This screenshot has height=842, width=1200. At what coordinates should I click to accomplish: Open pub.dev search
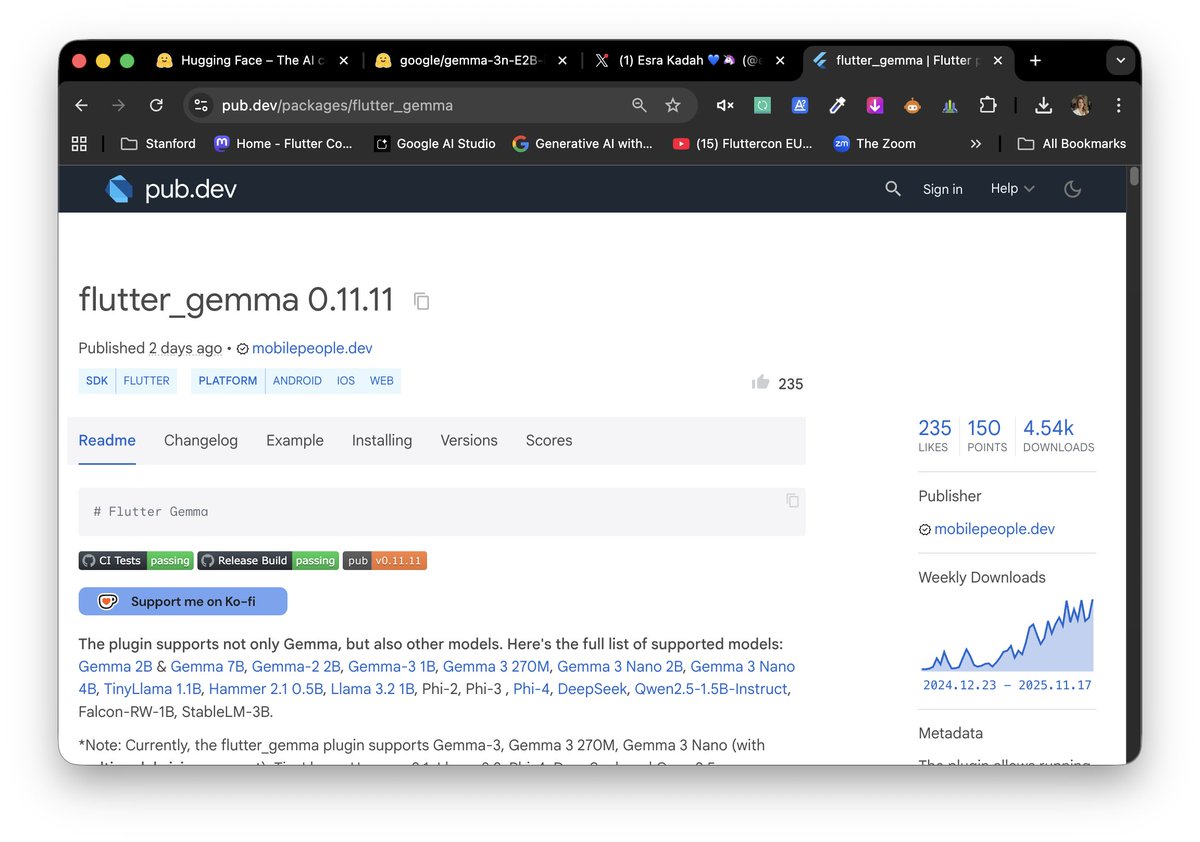(x=893, y=188)
